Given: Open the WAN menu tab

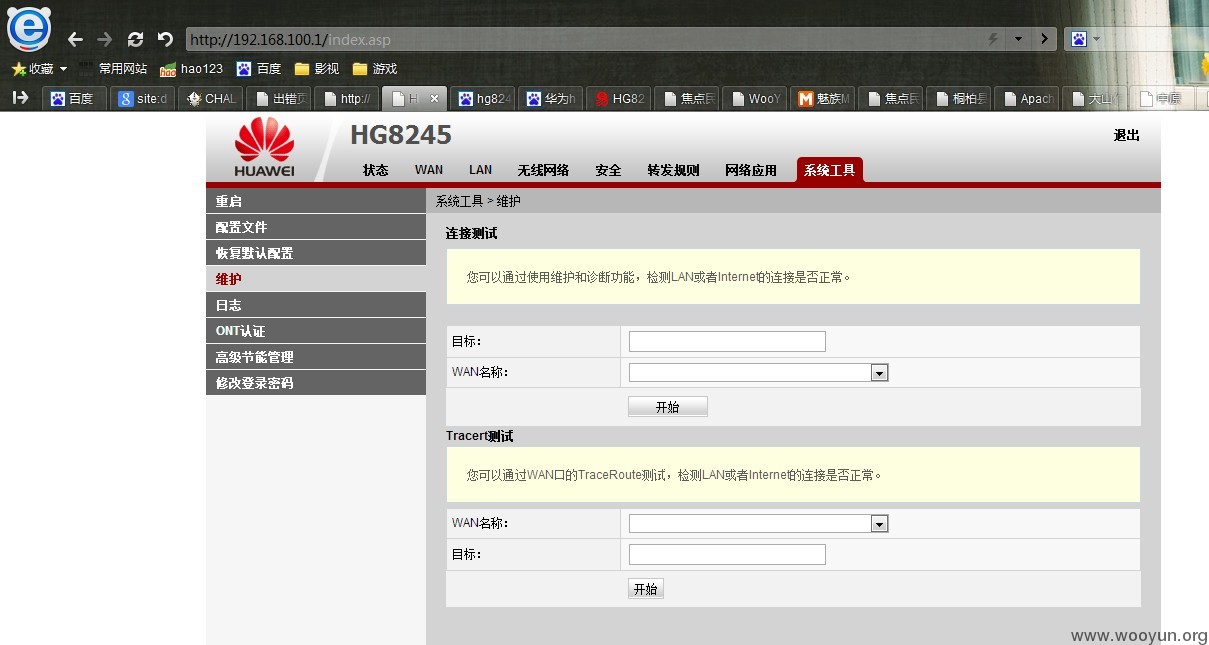Looking at the screenshot, I should 429,170.
